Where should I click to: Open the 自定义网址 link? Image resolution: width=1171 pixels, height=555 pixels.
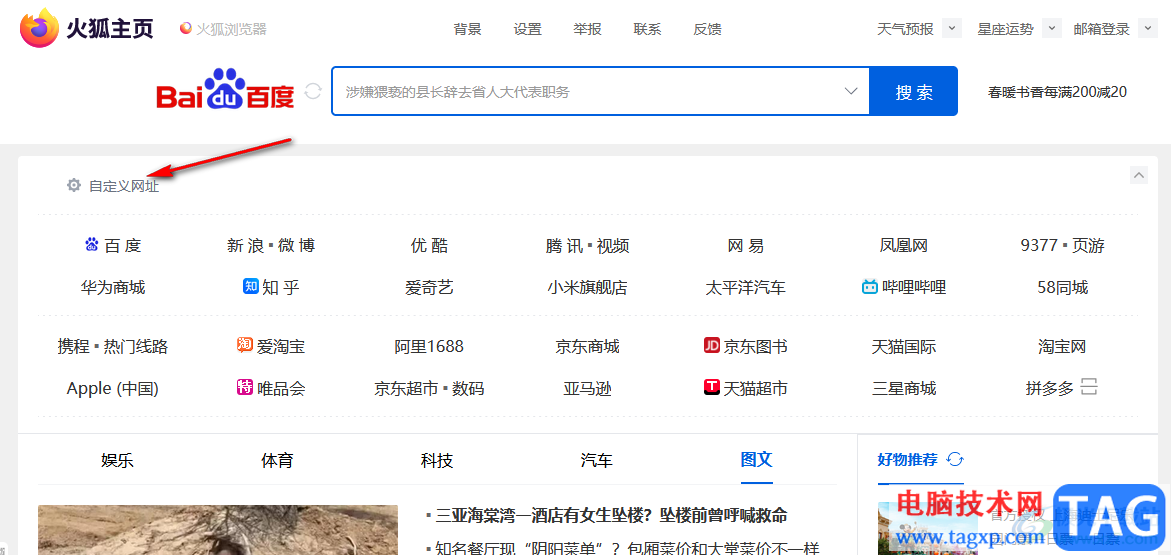pyautogui.click(x=124, y=186)
